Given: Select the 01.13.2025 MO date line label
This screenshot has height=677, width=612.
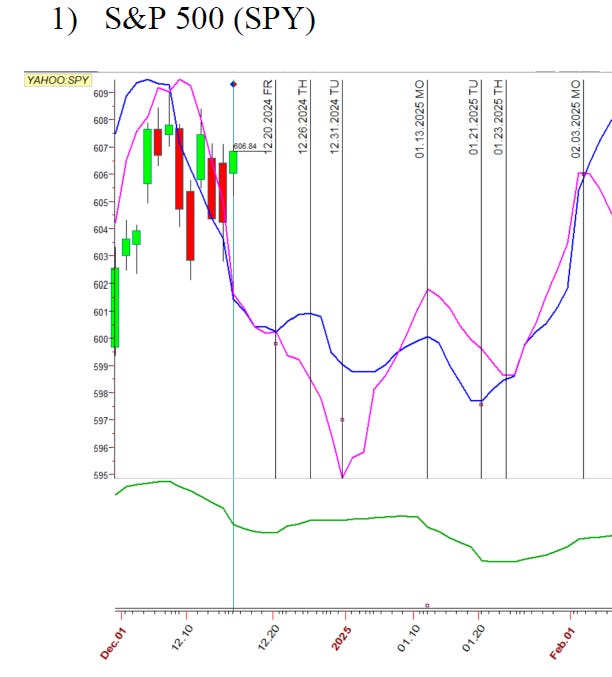Looking at the screenshot, I should [420, 119].
